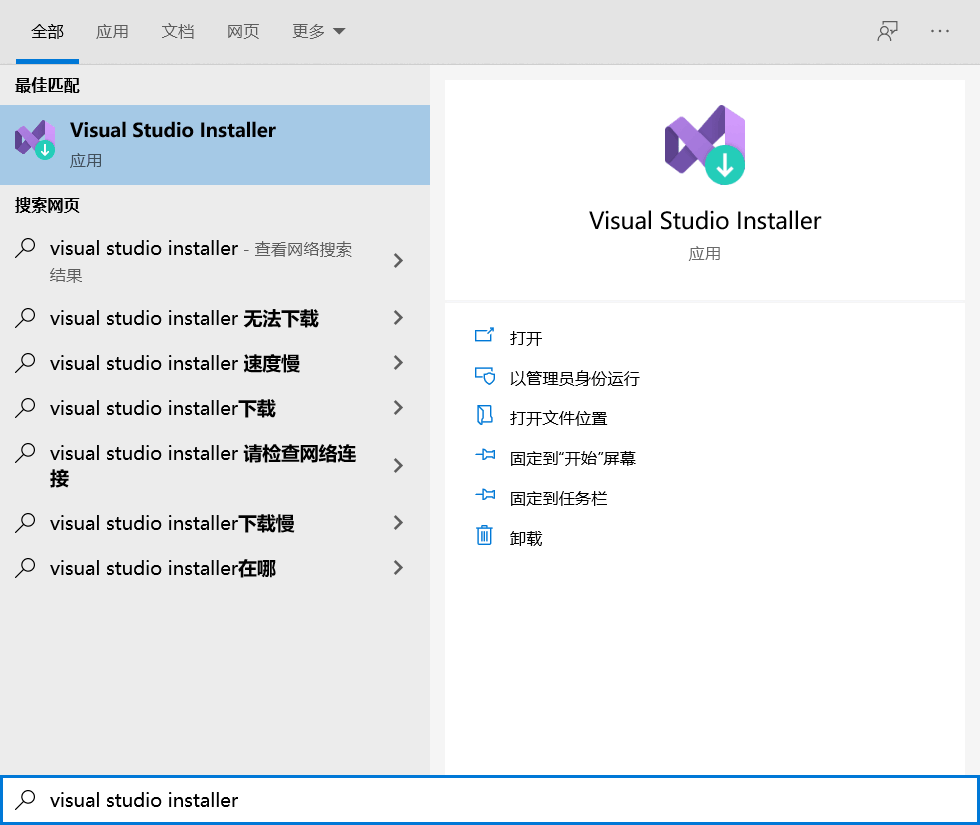Expand arrow for 无法下载 suggestion
This screenshot has height=825, width=980.
[398, 318]
